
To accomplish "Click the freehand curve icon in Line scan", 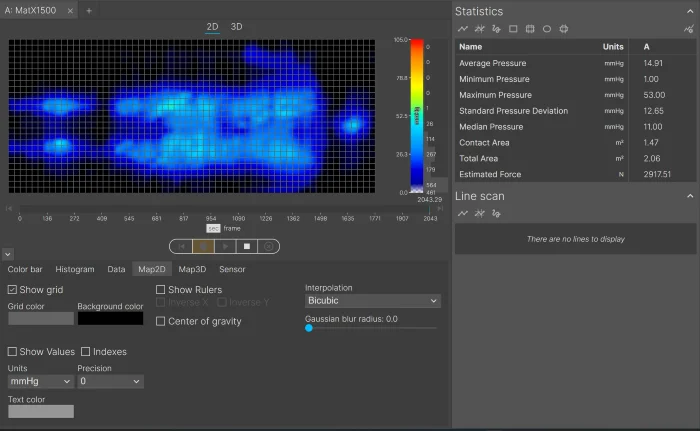I will pos(496,213).
